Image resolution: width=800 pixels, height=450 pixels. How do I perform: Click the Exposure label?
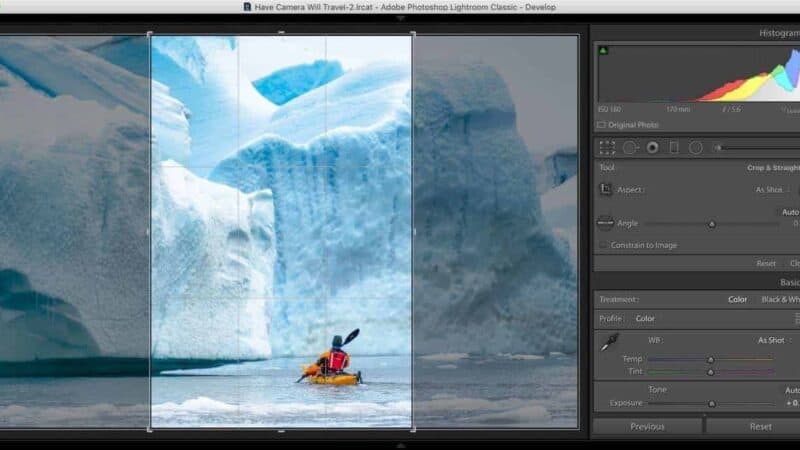(626, 403)
